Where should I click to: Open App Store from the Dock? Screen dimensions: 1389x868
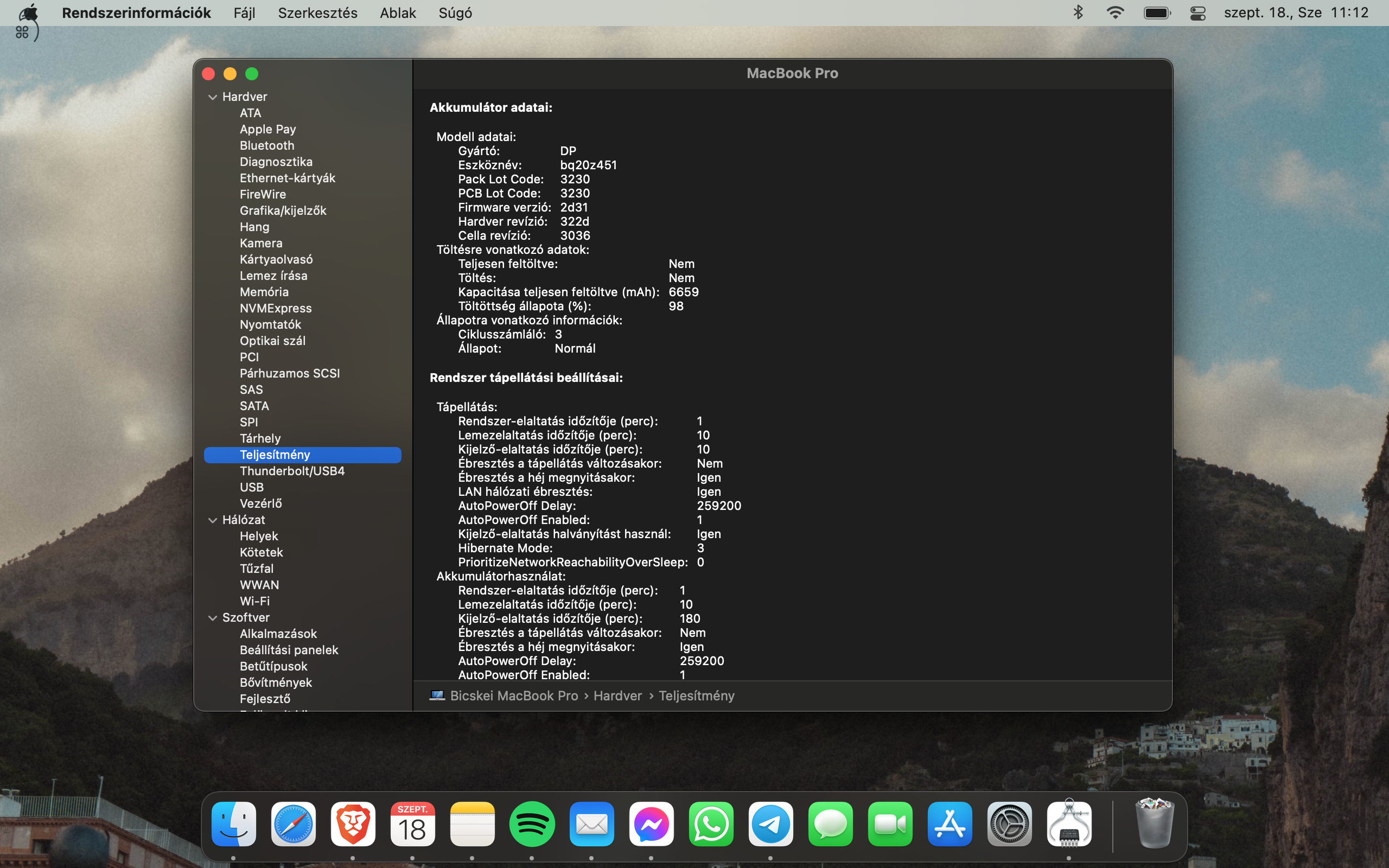(x=950, y=825)
